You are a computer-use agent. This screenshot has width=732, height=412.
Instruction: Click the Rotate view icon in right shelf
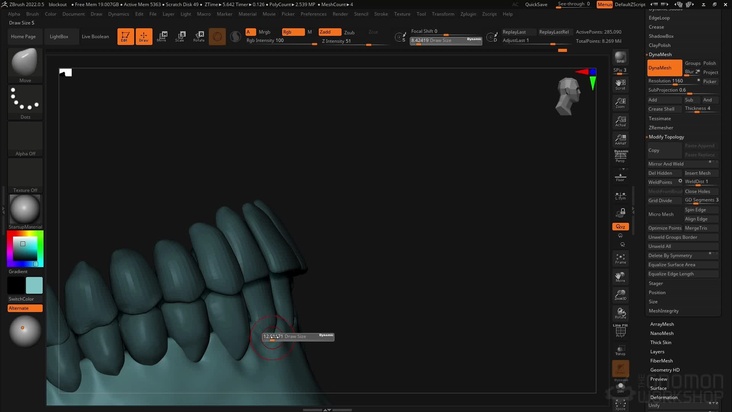(620, 313)
